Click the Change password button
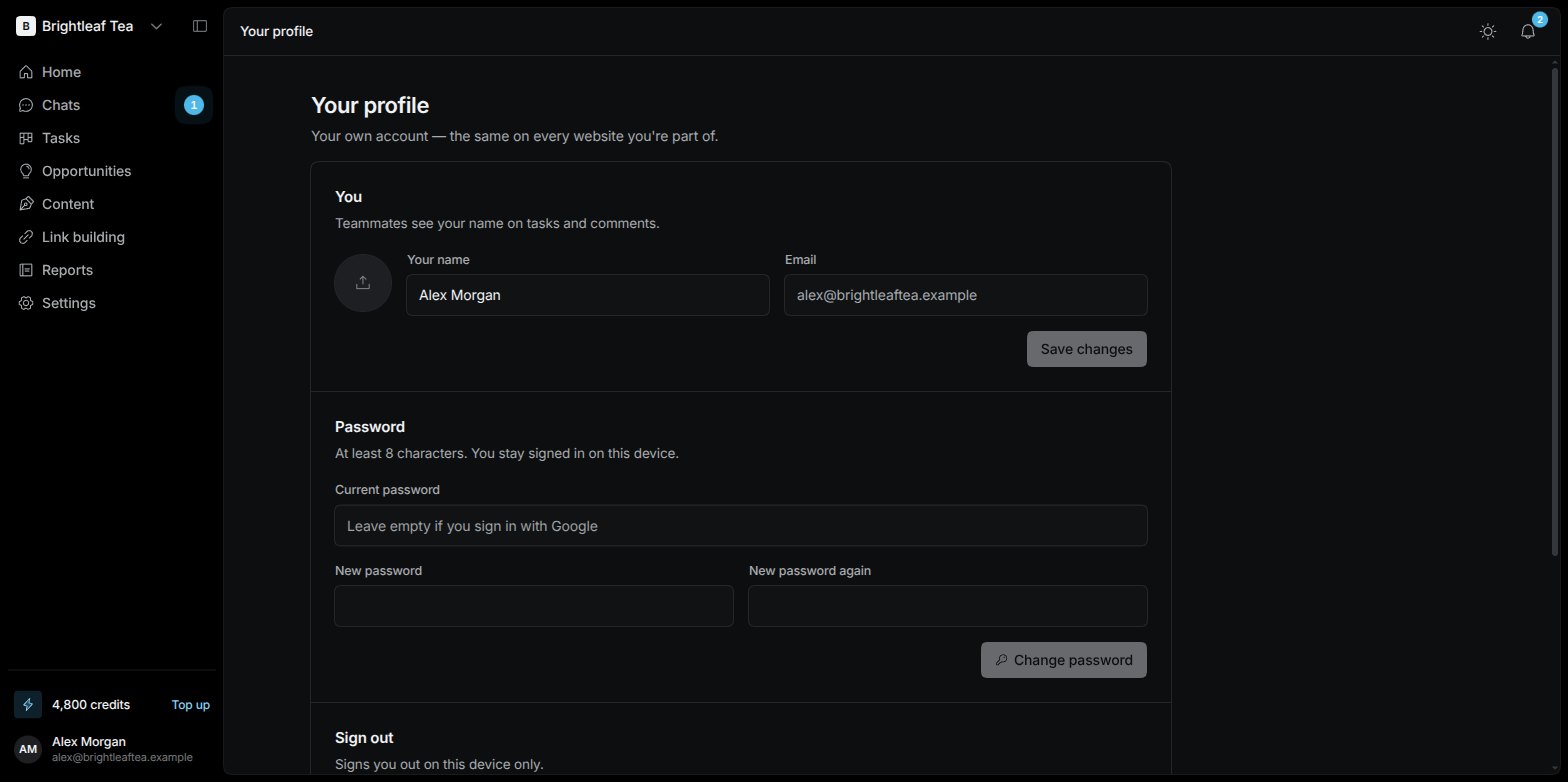Image resolution: width=1568 pixels, height=782 pixels. point(1064,660)
